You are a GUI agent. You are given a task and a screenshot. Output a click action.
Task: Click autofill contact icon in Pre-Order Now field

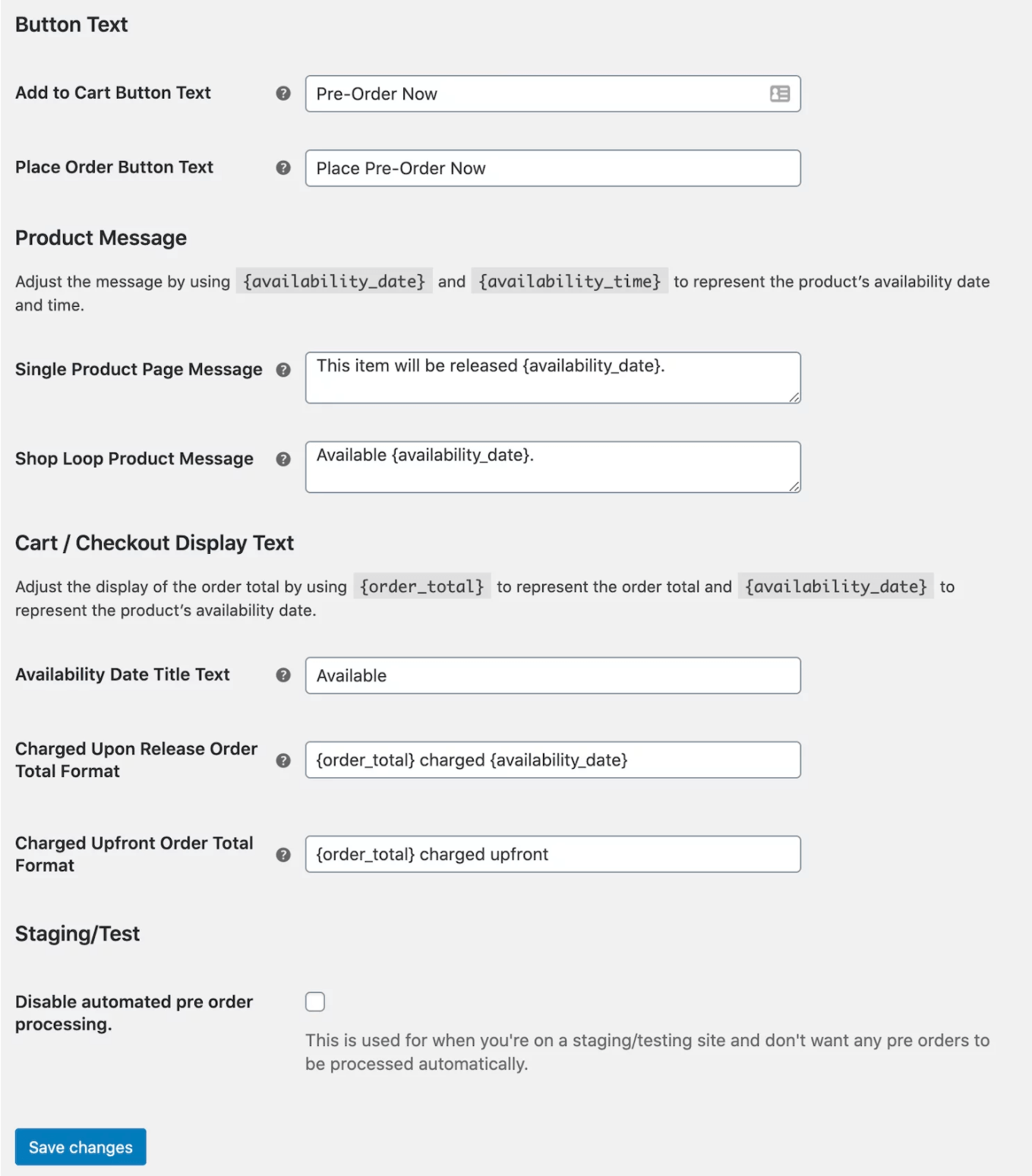tap(780, 94)
